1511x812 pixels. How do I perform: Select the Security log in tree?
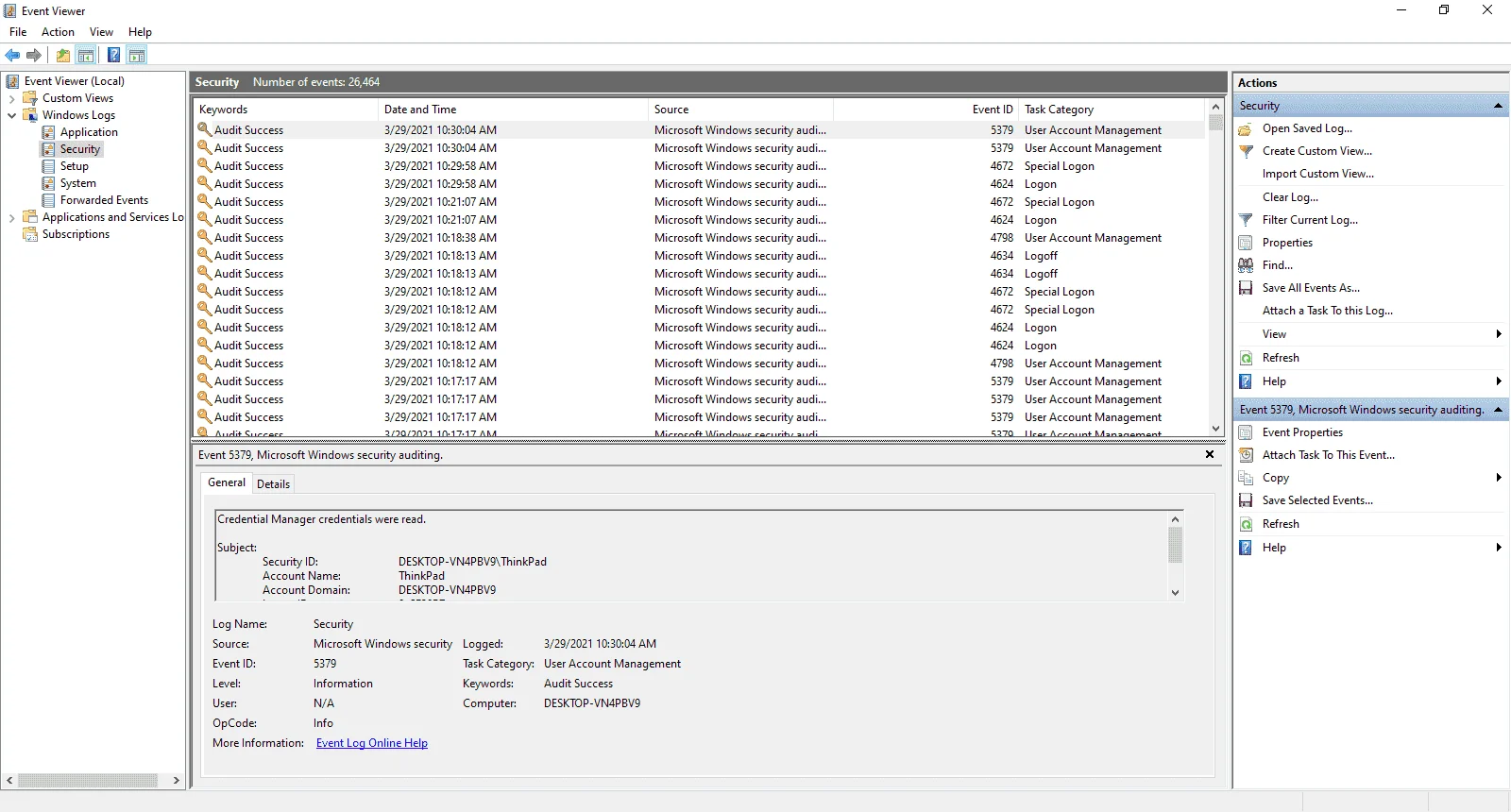coord(80,149)
